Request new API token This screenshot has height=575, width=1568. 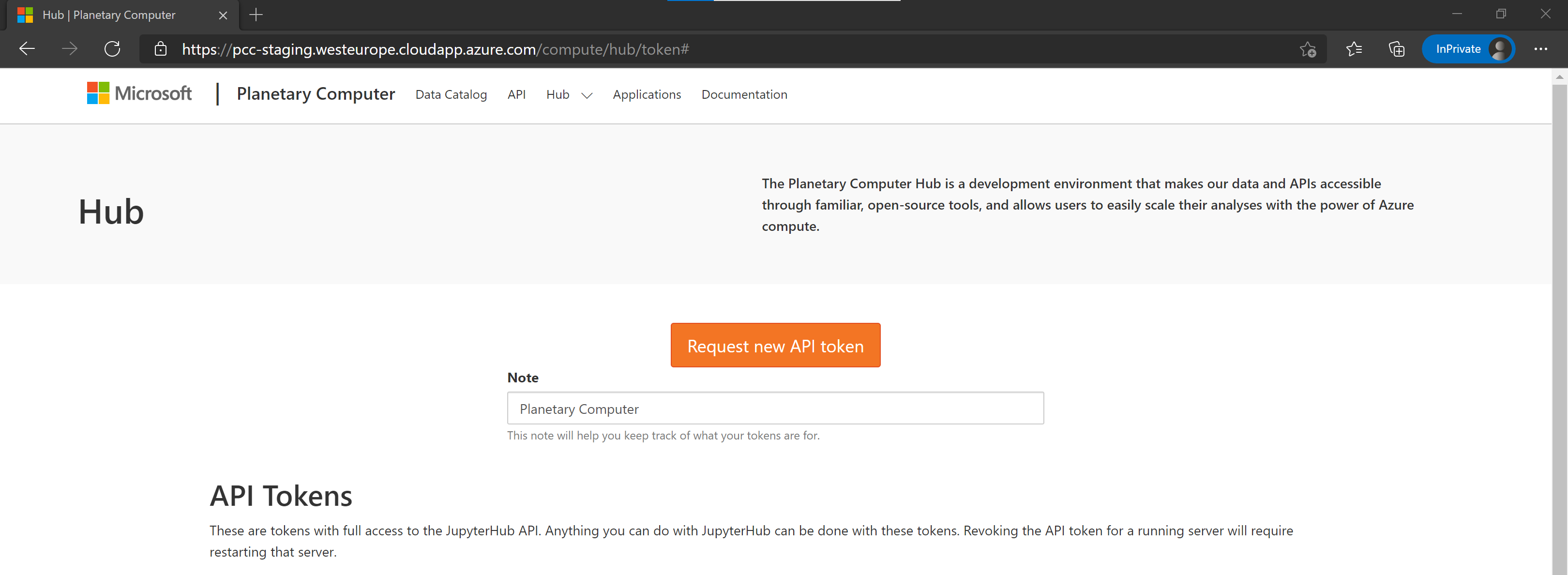coord(775,345)
